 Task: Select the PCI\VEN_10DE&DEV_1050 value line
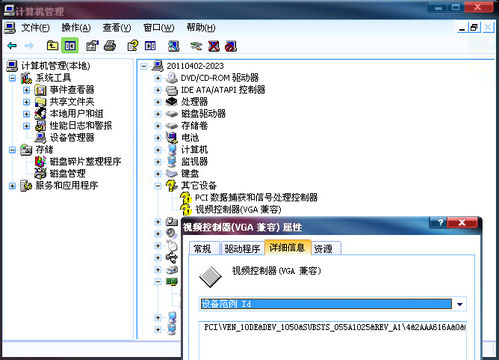(x=334, y=327)
